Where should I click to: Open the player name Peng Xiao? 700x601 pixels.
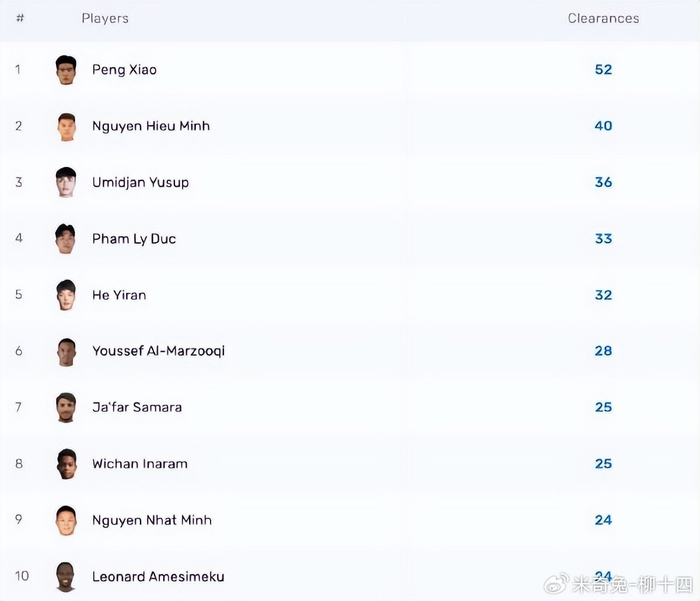pyautogui.click(x=124, y=70)
